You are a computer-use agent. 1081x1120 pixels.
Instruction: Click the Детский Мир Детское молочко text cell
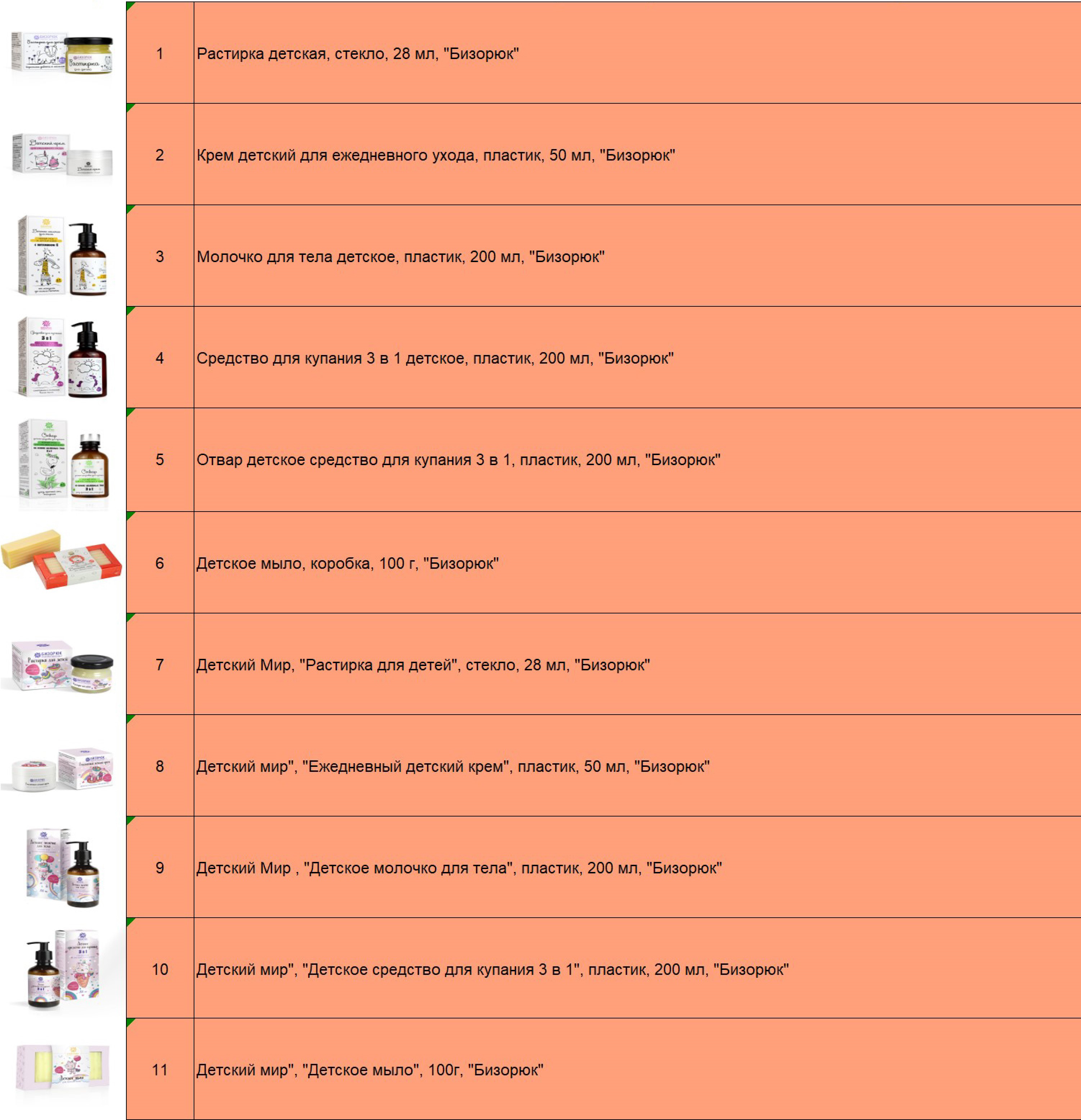[x=637, y=867]
